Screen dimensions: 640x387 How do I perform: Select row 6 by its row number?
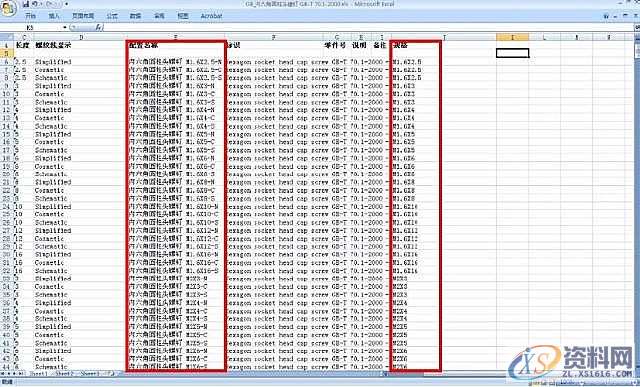pyautogui.click(x=7, y=62)
